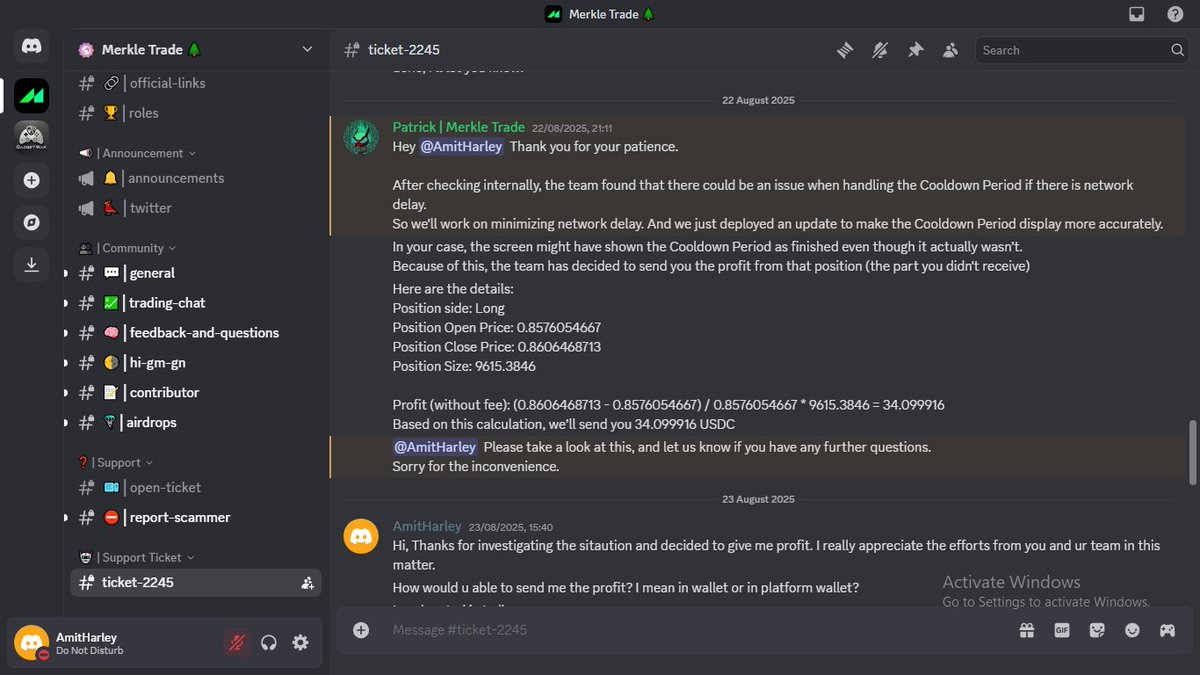This screenshot has width=1200, height=675.
Task: Unmute the microphone
Action: (x=236, y=643)
